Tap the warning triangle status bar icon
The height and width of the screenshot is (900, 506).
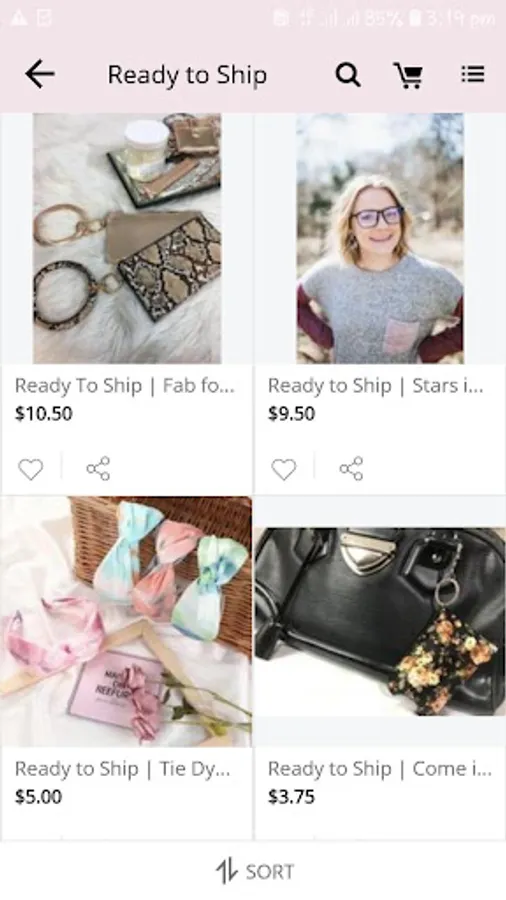coord(18,18)
